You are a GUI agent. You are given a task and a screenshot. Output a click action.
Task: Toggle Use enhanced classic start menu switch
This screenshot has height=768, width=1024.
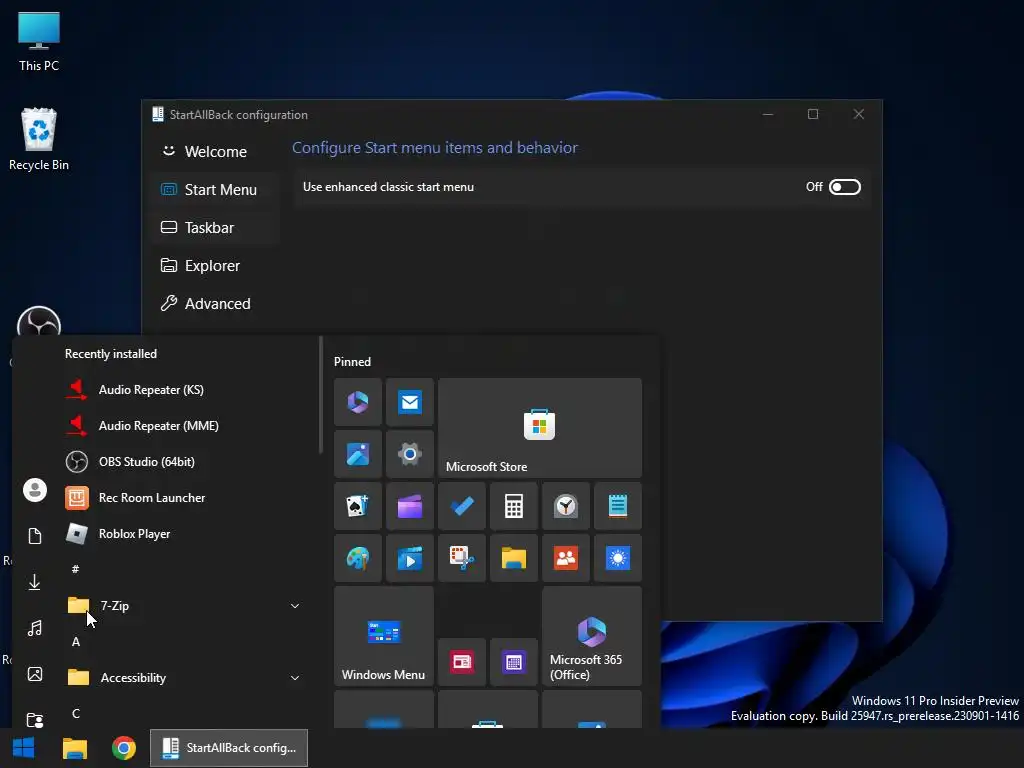pyautogui.click(x=844, y=187)
